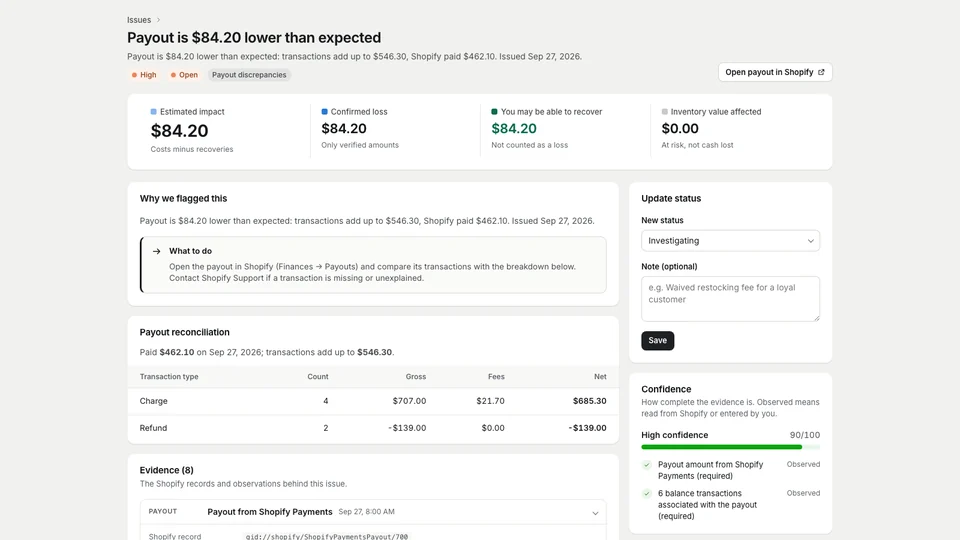The height and width of the screenshot is (540, 960).
Task: Click the chevron in the Investigating dropdown
Action: tap(811, 241)
